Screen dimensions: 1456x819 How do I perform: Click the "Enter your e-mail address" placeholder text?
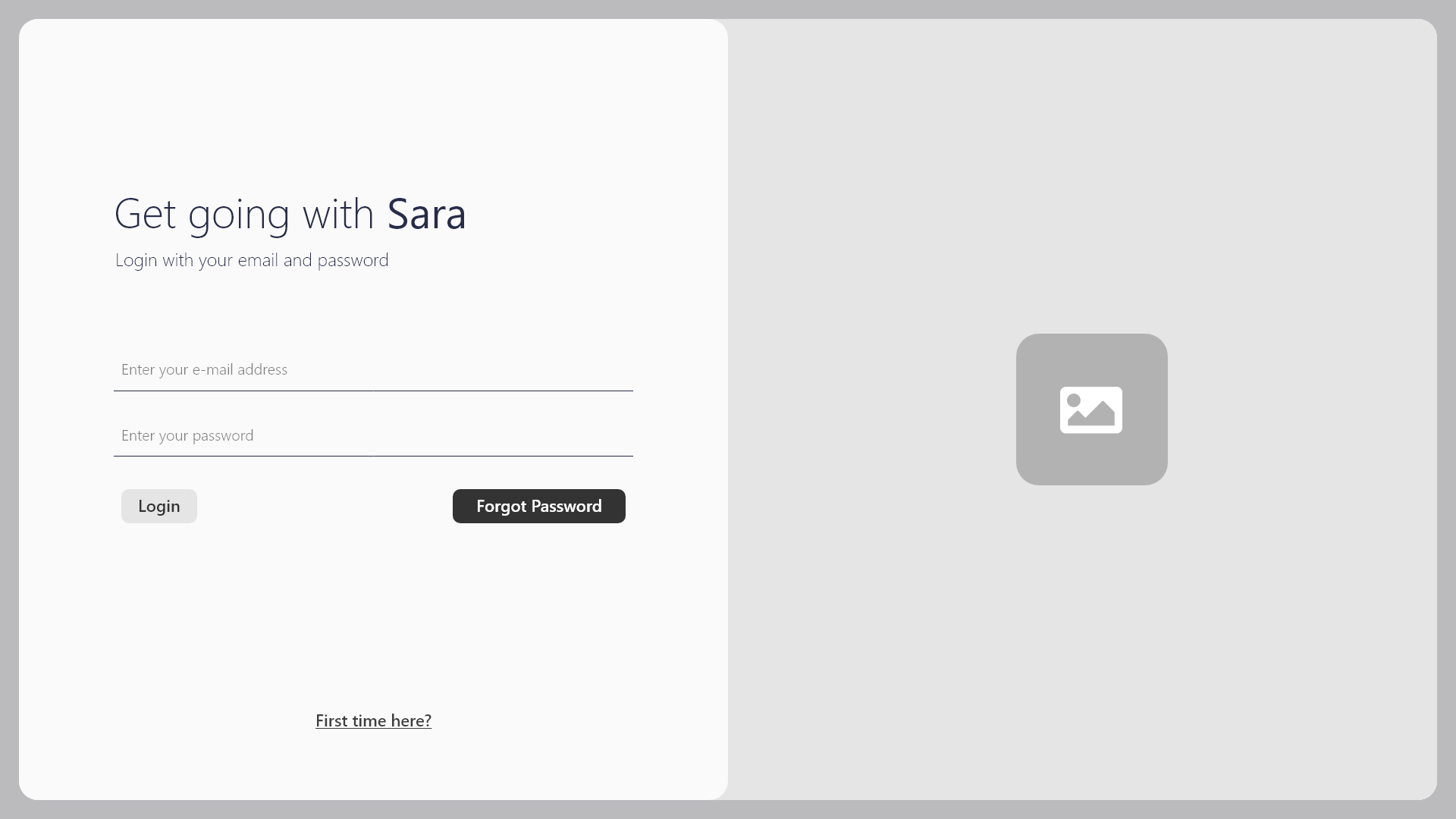click(204, 370)
